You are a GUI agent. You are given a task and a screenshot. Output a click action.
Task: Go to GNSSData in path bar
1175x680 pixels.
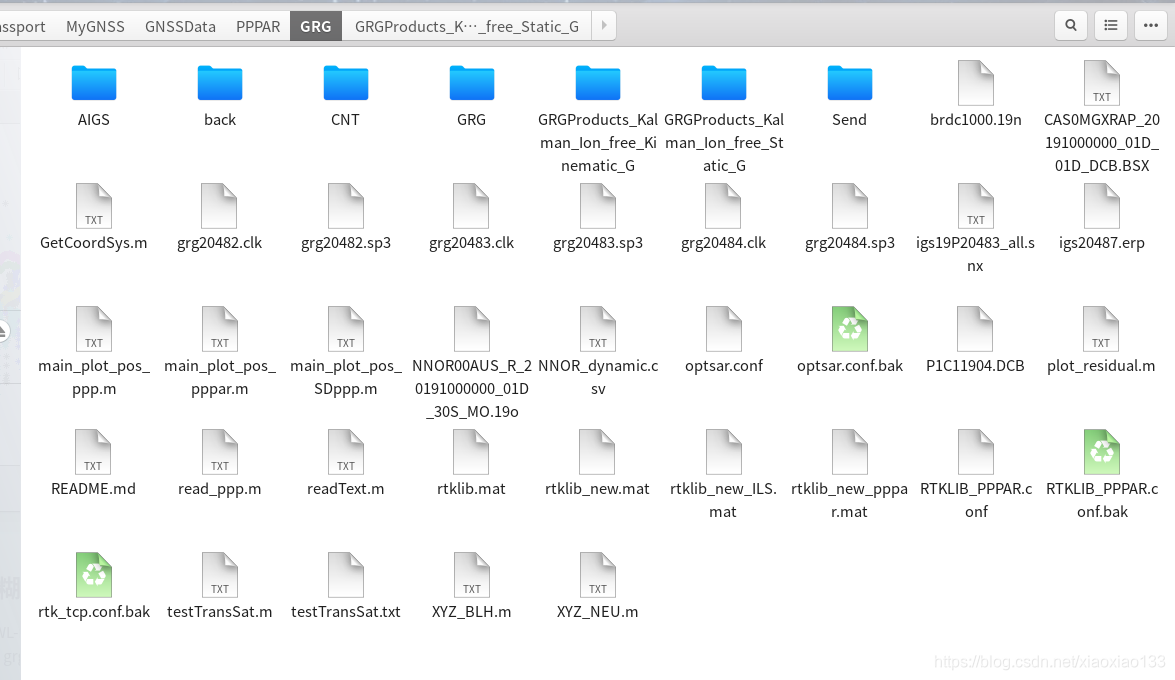(180, 26)
